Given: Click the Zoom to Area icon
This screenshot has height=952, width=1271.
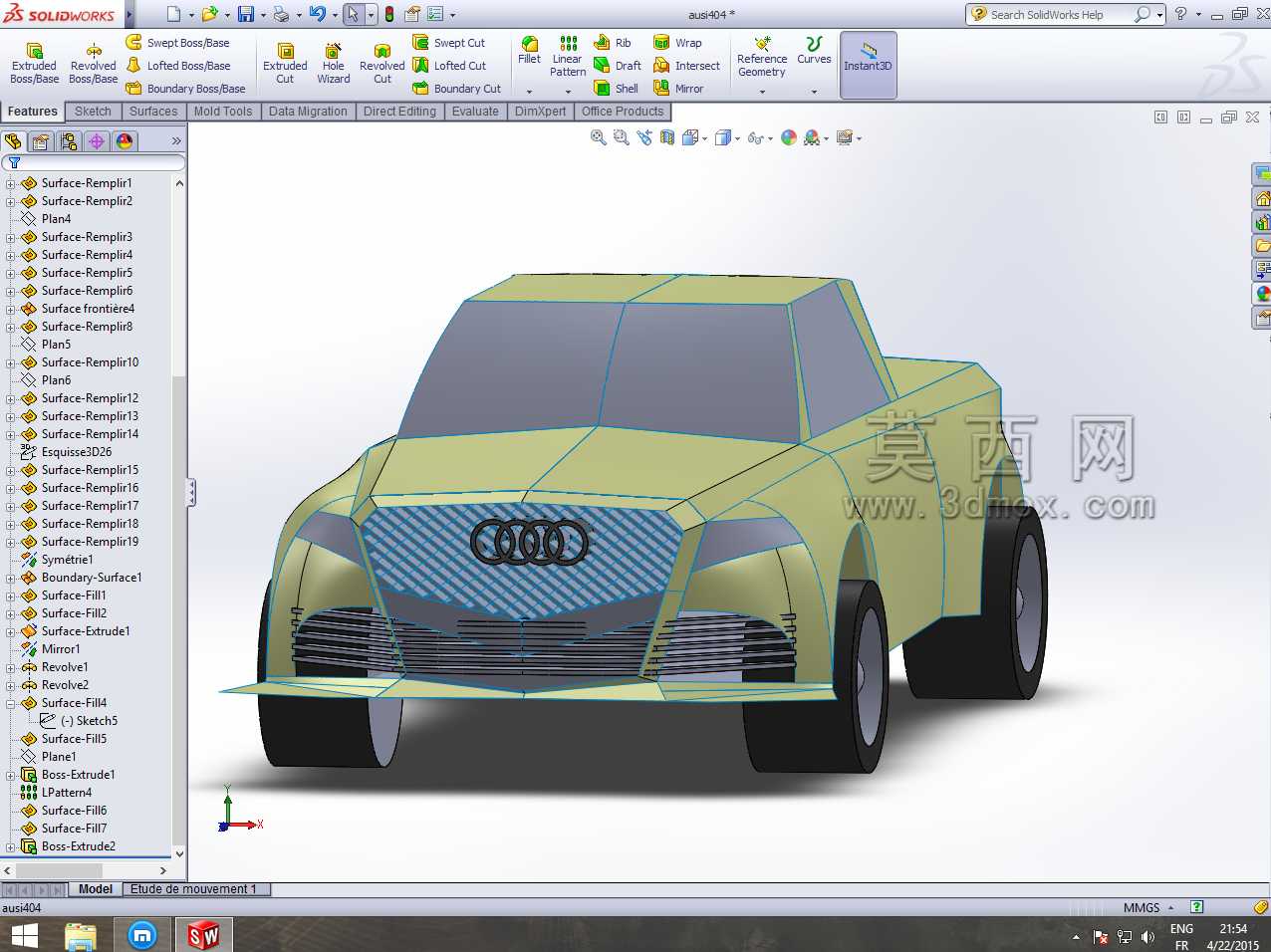Looking at the screenshot, I should (x=622, y=138).
